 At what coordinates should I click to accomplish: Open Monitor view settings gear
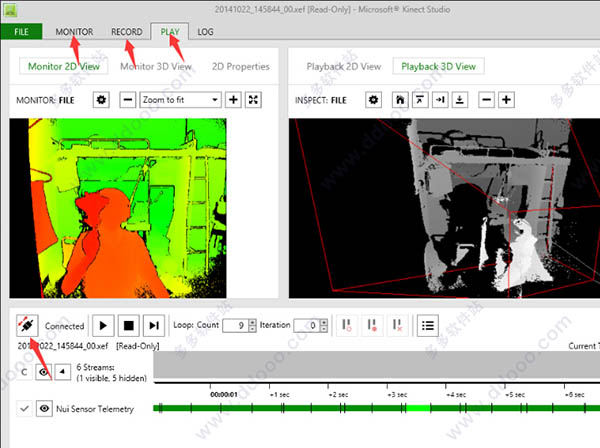point(101,100)
